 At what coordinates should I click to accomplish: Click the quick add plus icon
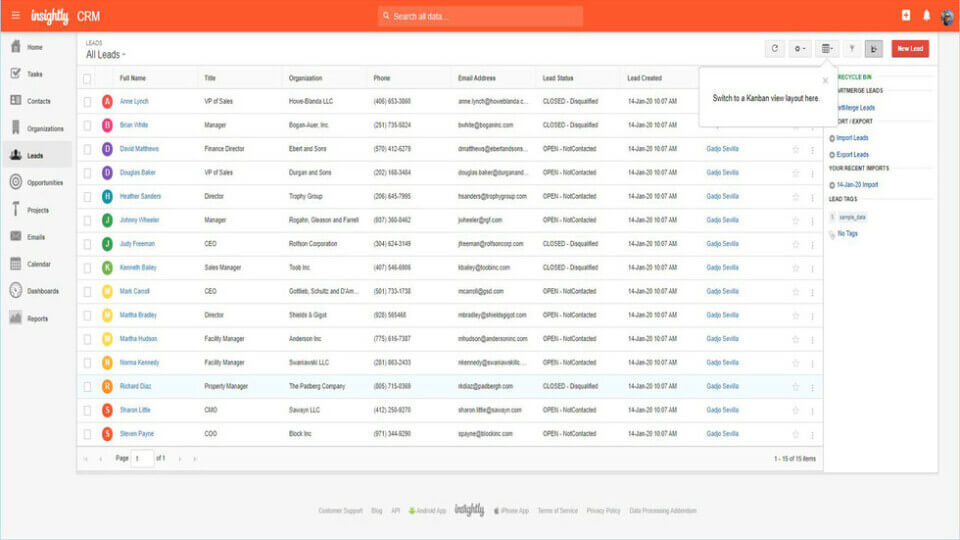click(x=906, y=15)
